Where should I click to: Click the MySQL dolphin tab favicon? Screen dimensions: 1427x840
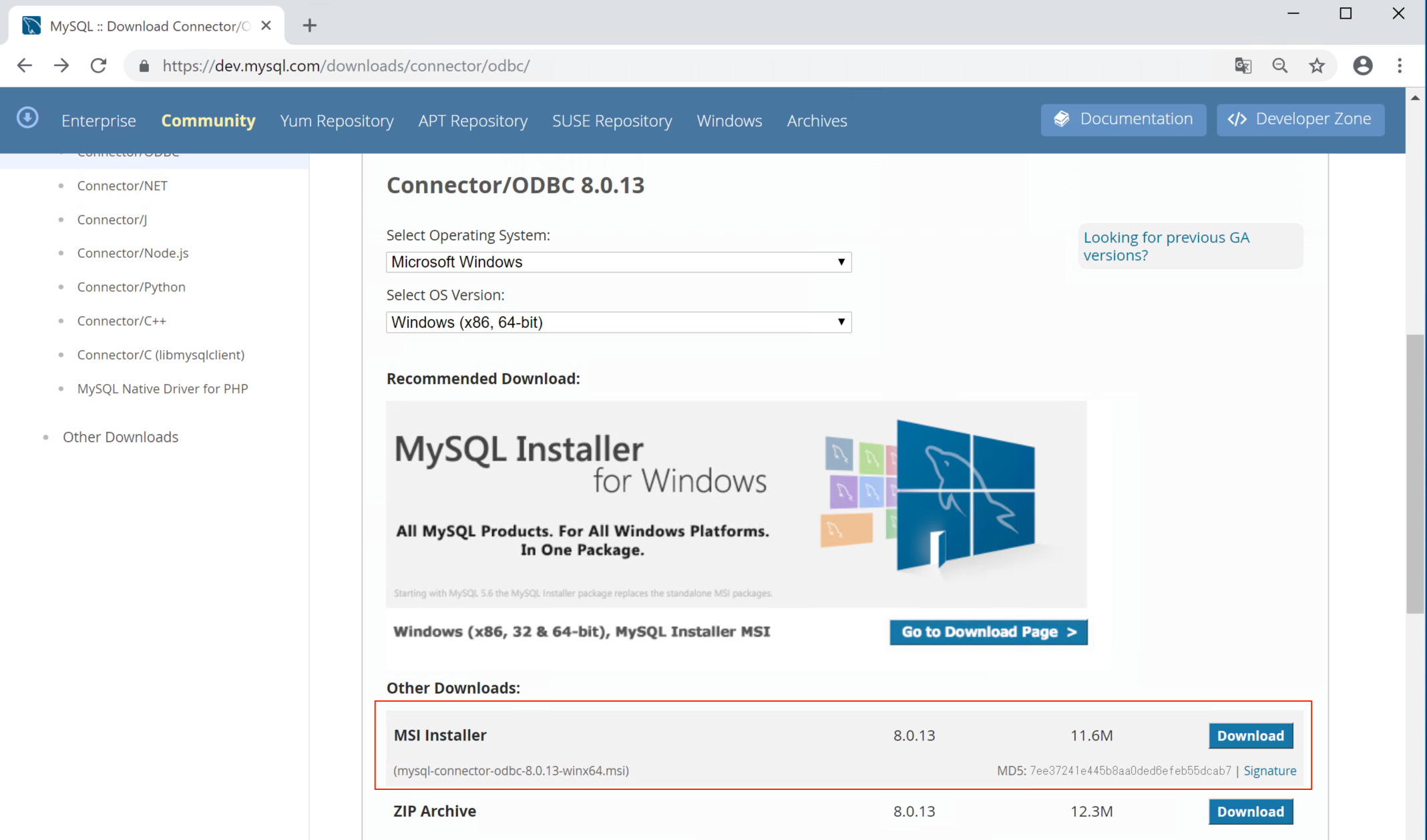(x=31, y=25)
